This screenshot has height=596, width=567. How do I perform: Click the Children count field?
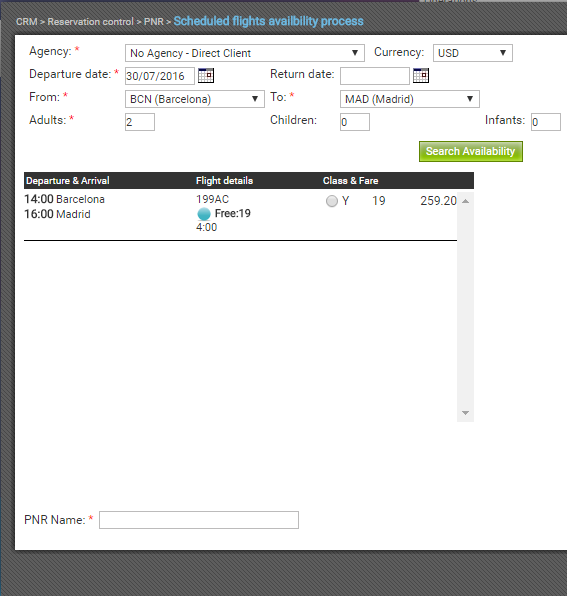point(355,122)
